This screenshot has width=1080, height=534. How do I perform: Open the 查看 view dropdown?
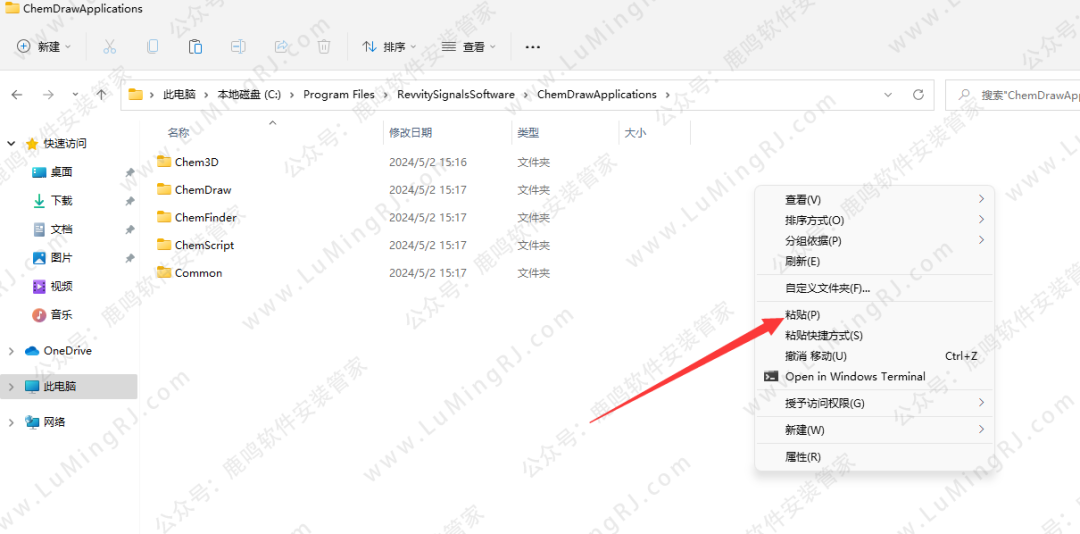(x=468, y=47)
